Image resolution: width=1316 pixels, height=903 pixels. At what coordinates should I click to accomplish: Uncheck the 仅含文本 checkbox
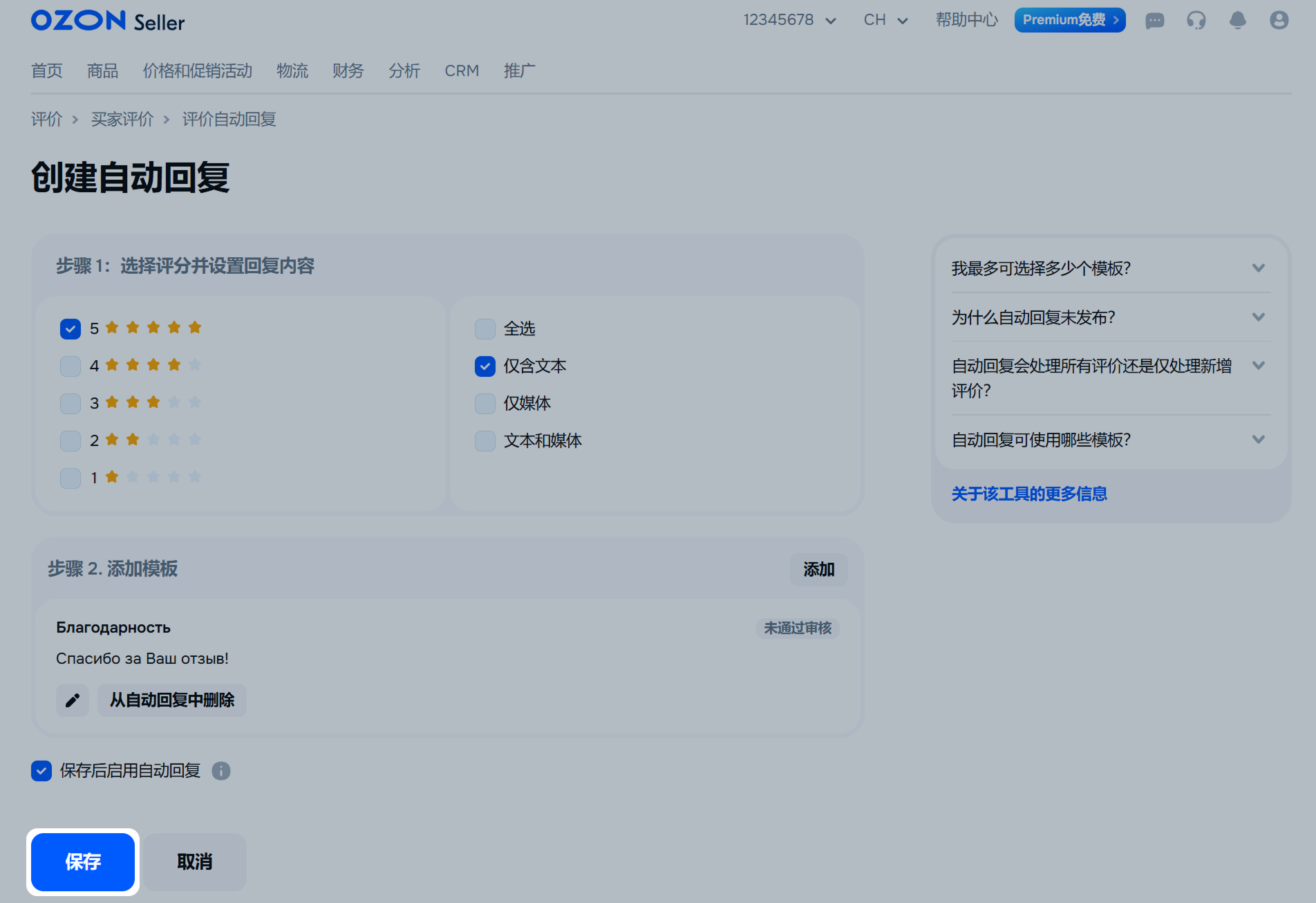485,366
